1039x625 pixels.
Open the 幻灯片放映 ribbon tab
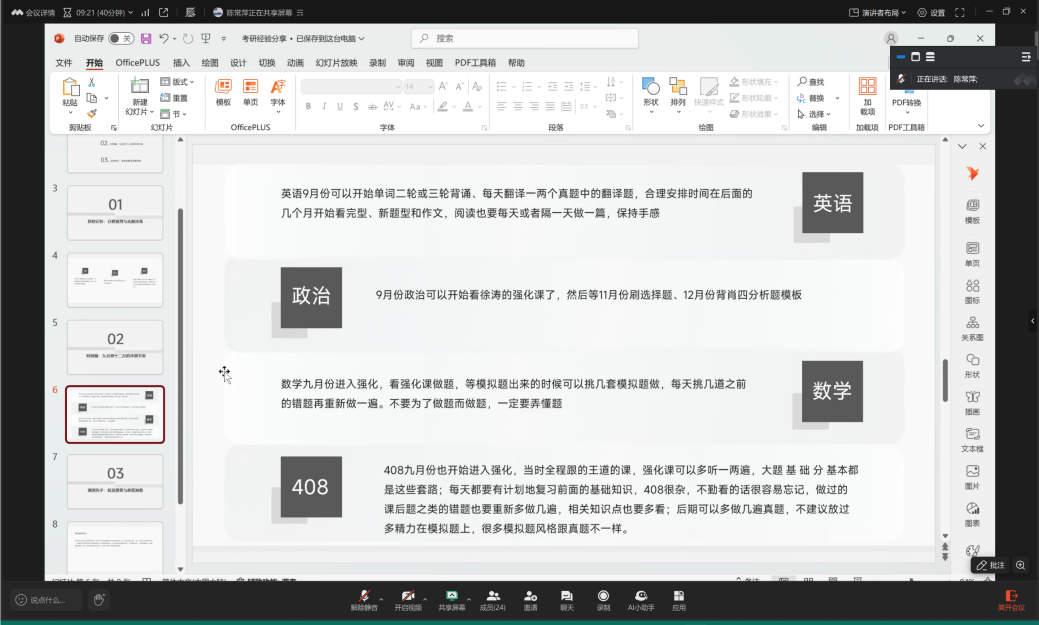[x=336, y=62]
